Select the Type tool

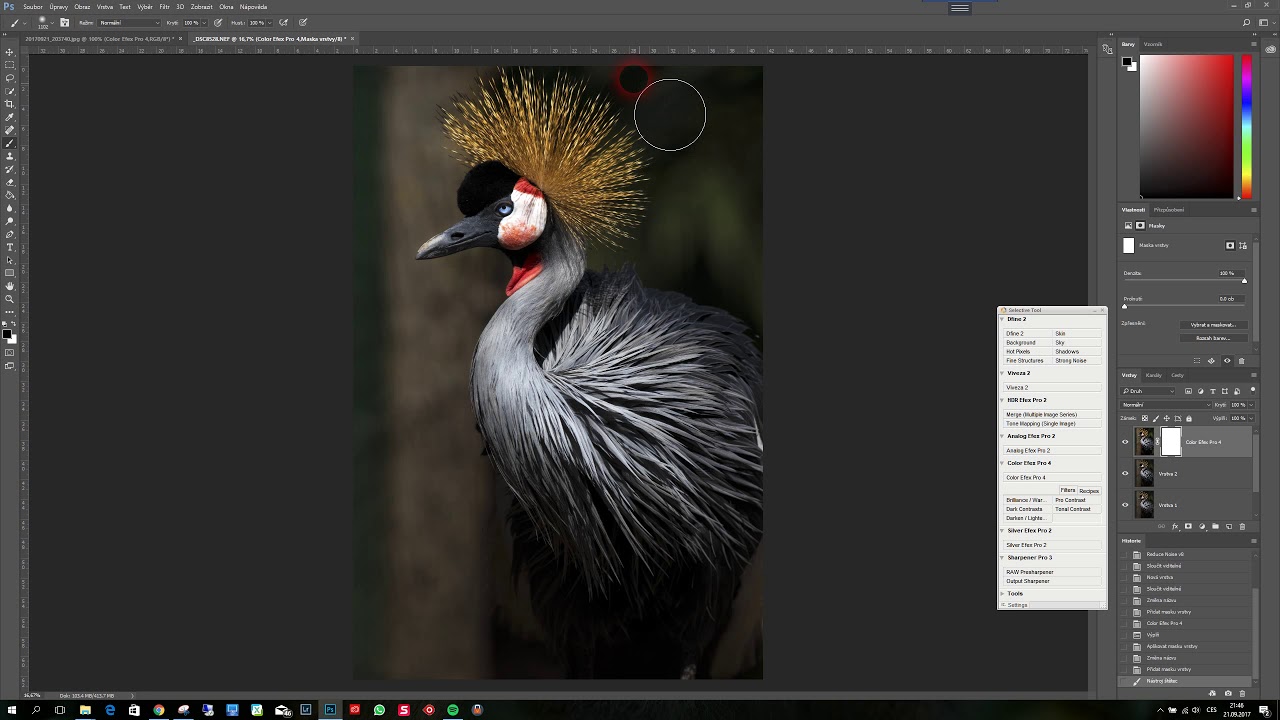[10, 247]
